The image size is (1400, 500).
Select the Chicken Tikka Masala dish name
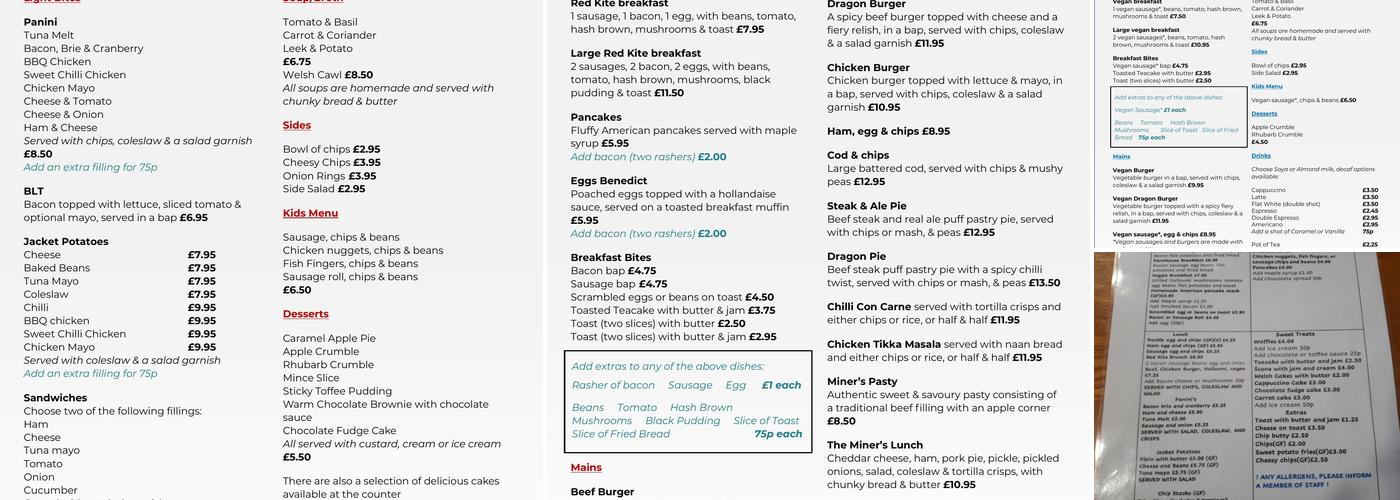pyautogui.click(x=884, y=344)
